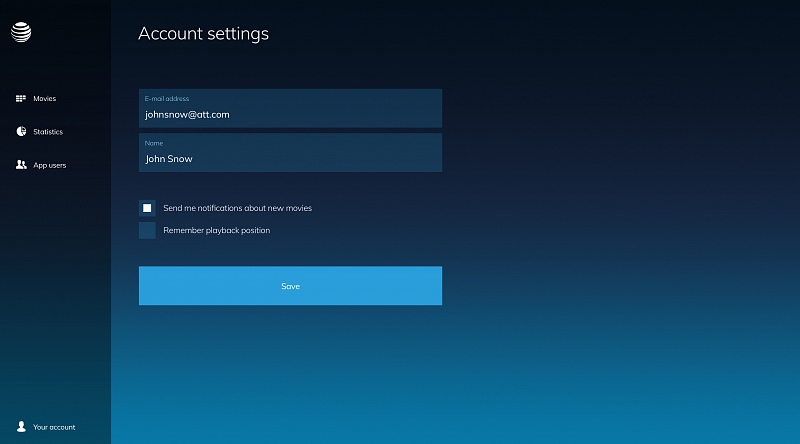The image size is (800, 444).
Task: Open Your account label at sidebar bottom
Action: coord(54,427)
